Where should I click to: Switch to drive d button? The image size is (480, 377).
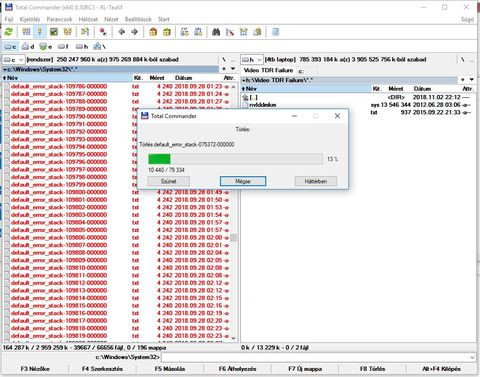[x=28, y=47]
